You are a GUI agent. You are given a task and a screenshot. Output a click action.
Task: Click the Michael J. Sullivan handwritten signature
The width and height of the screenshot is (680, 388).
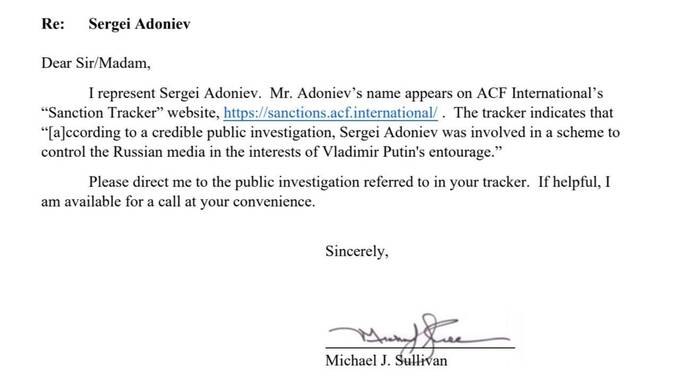point(418,333)
